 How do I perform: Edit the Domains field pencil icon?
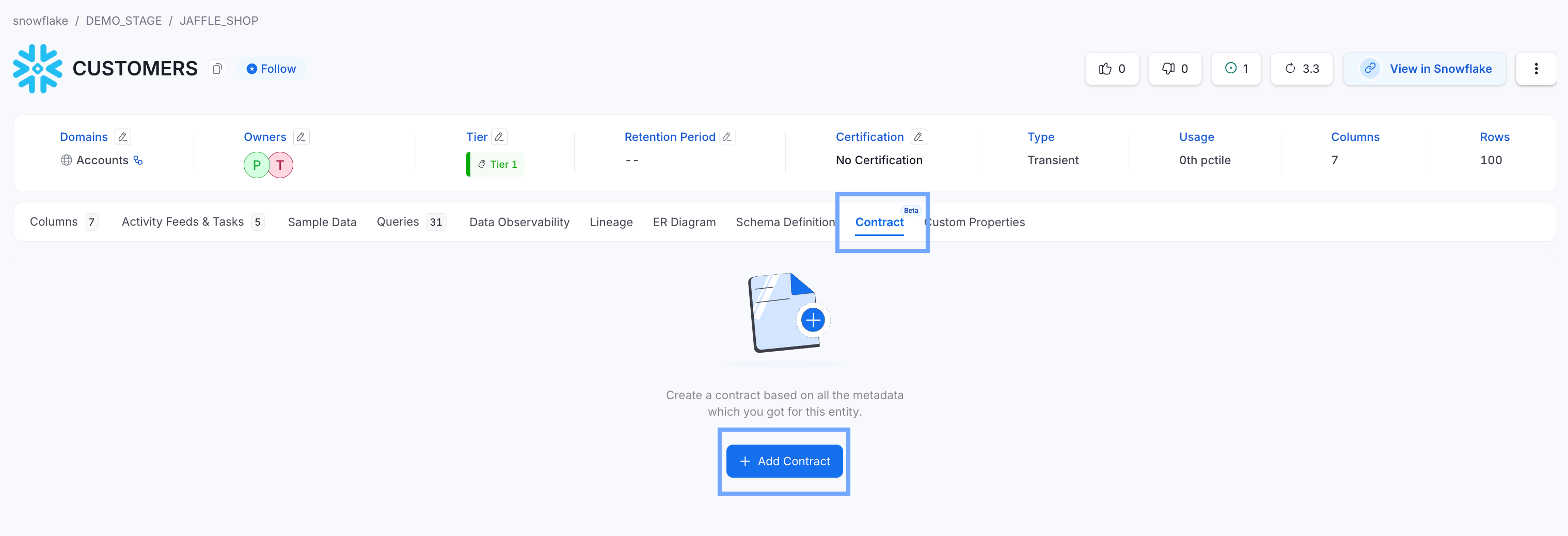[122, 137]
